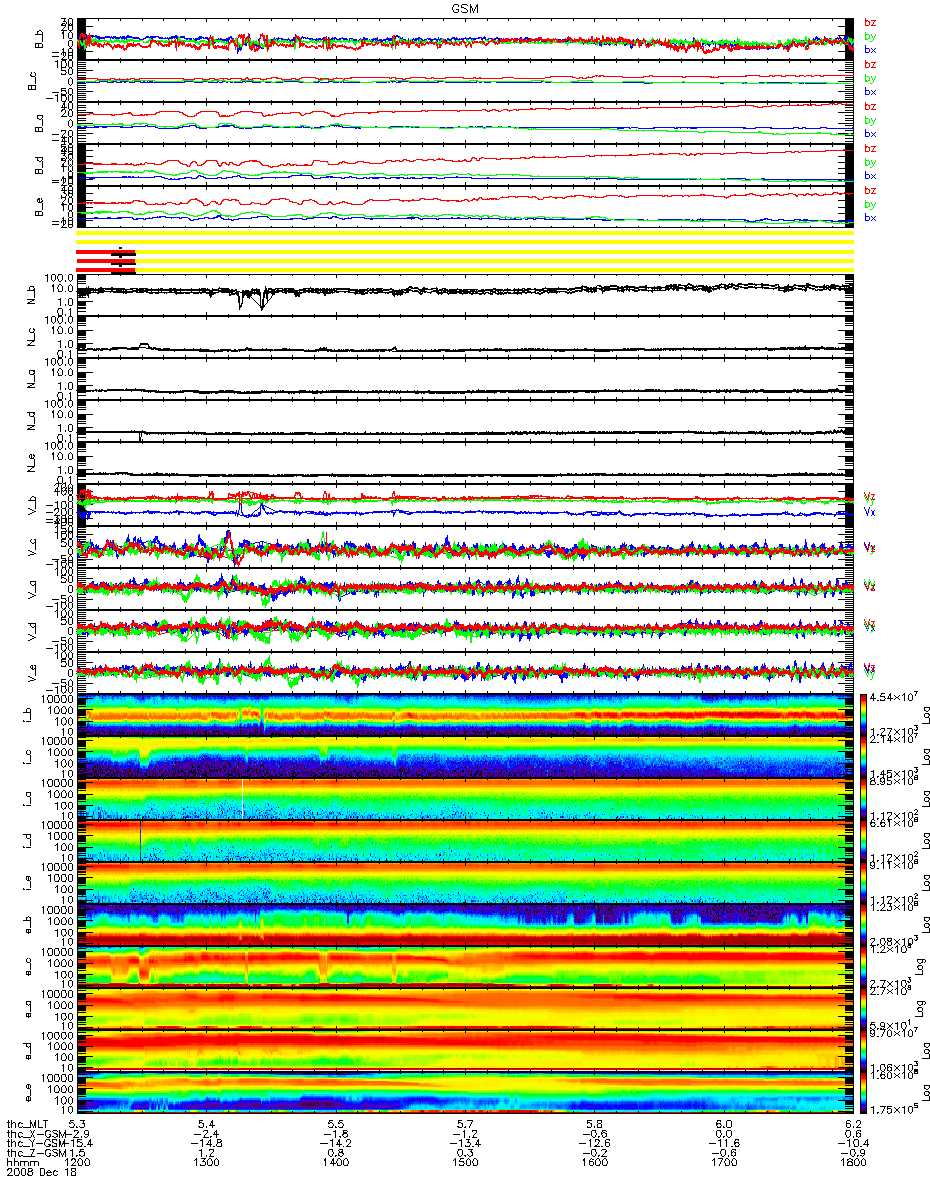This screenshot has width=930, height=1200.
Task: Open the i_c spectrogram color bar
Action: (862, 755)
